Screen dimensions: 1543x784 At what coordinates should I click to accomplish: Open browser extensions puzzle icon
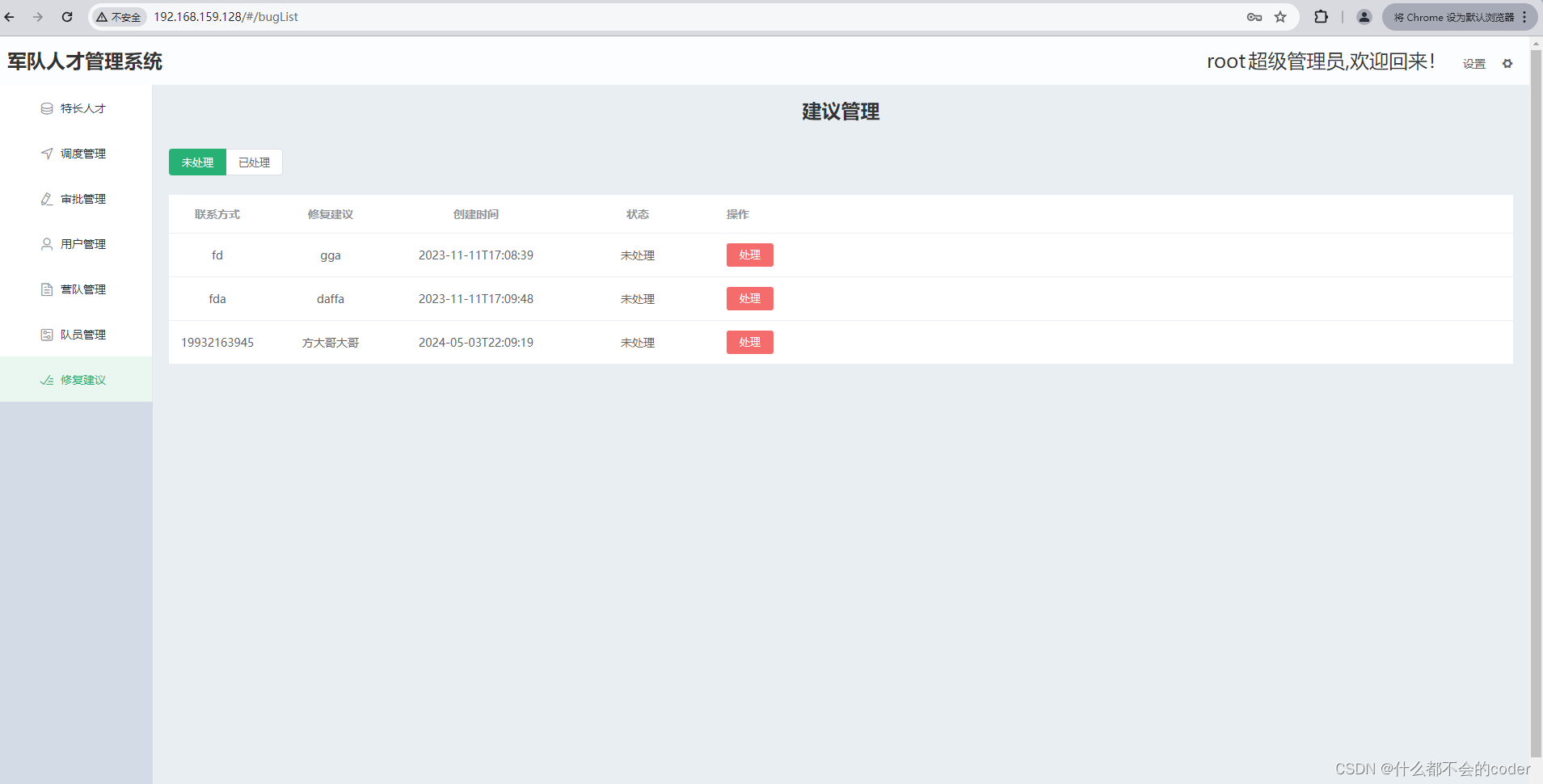pos(1321,17)
